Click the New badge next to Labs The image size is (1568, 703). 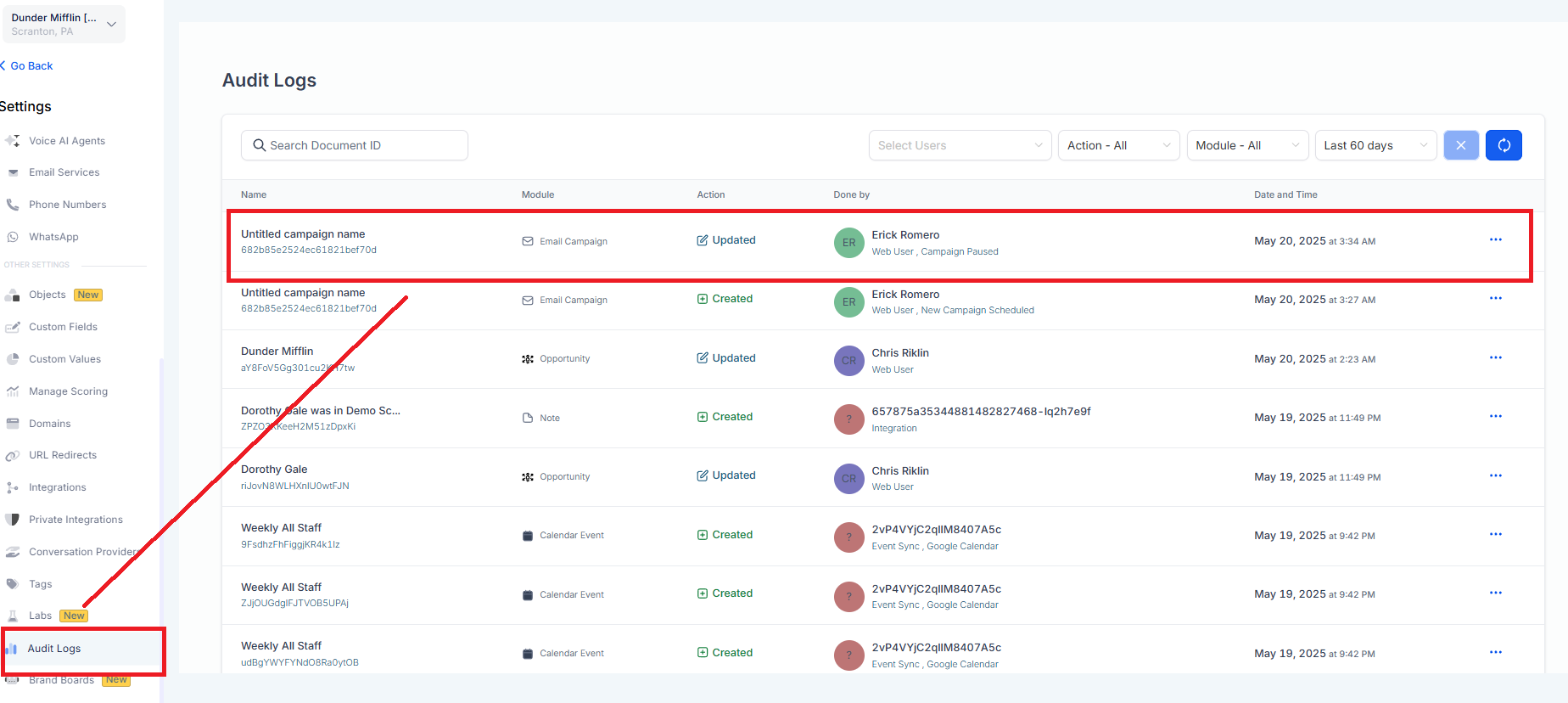click(x=74, y=616)
